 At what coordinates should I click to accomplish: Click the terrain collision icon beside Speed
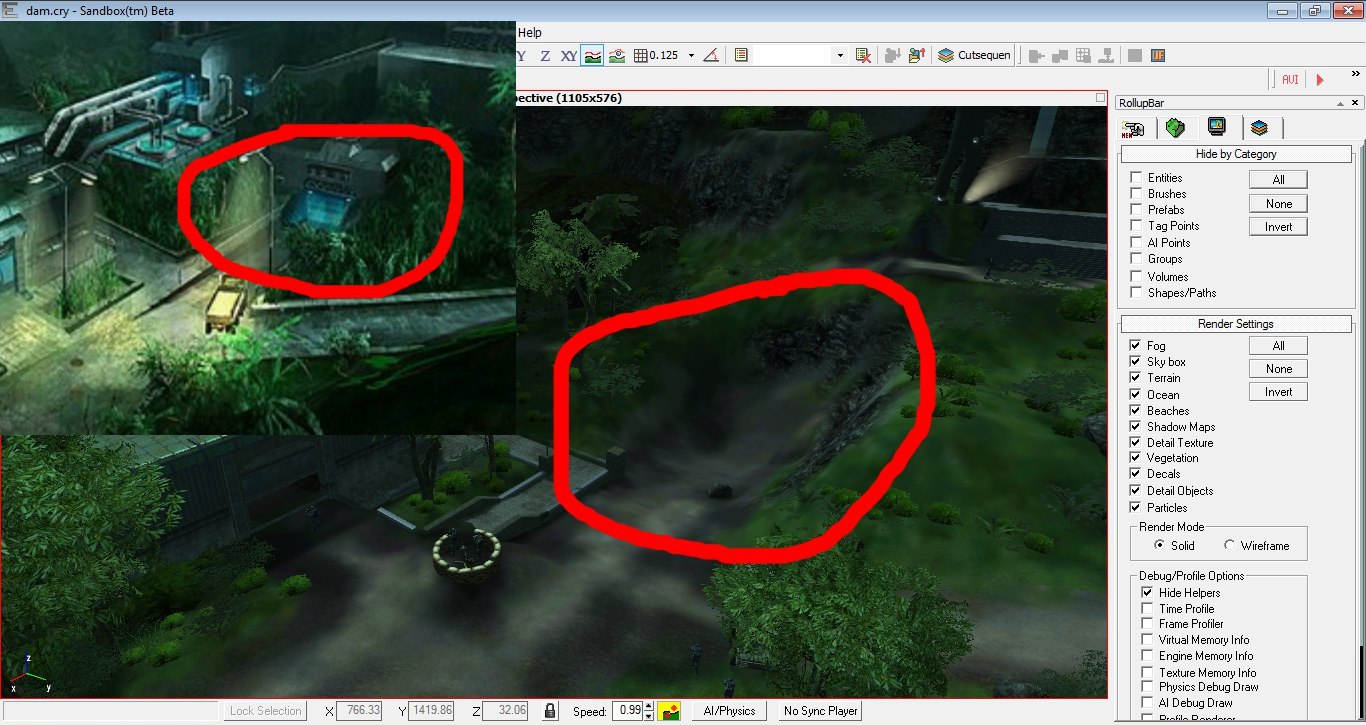click(x=670, y=711)
